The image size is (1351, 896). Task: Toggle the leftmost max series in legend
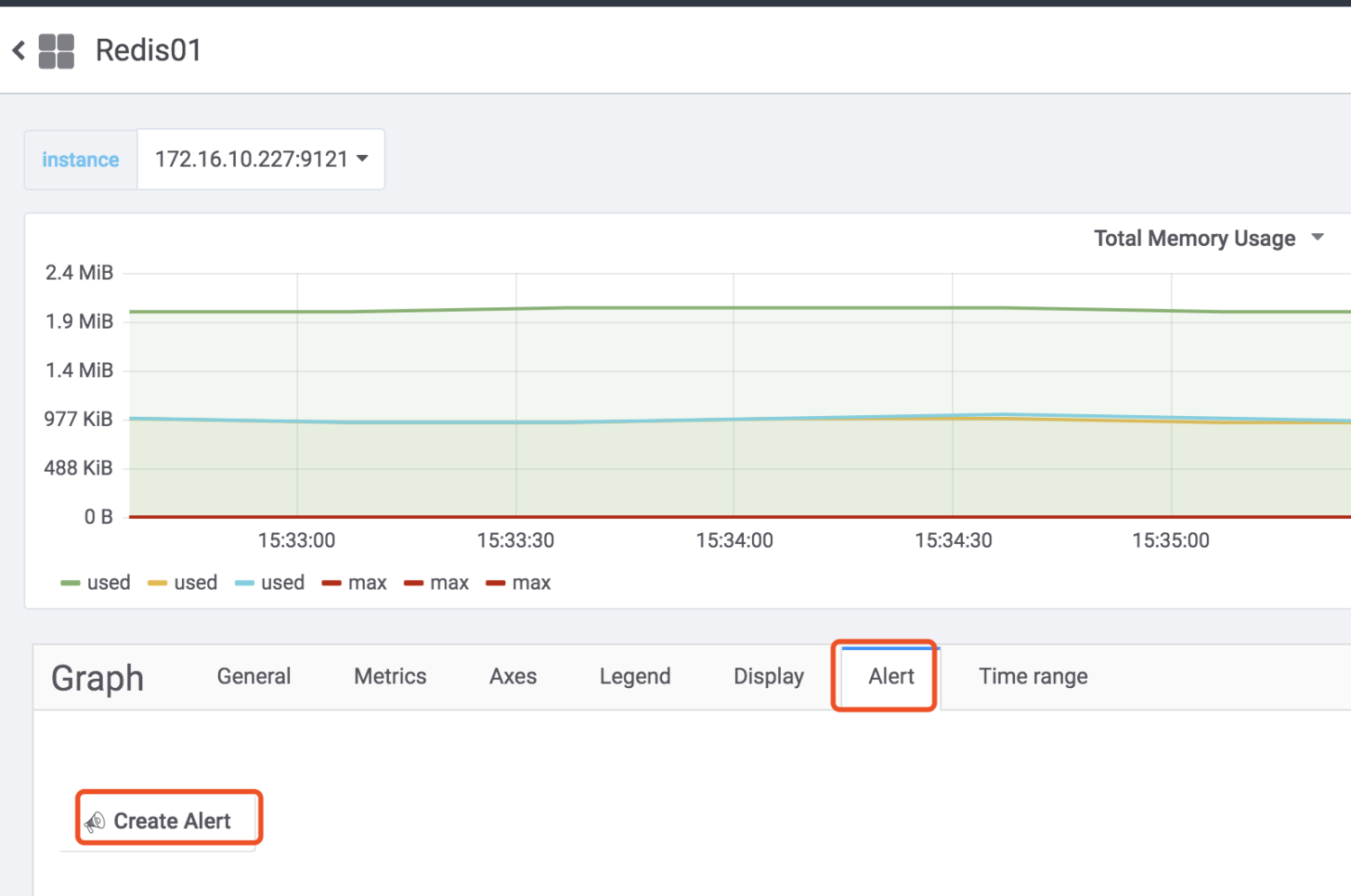pos(367,583)
